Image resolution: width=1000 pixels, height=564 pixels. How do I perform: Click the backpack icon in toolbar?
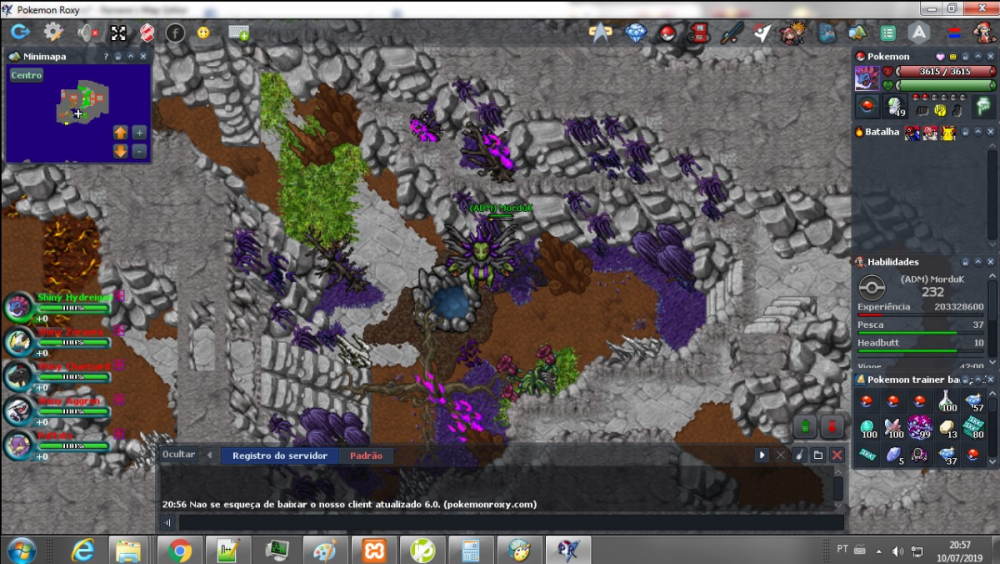[x=827, y=32]
